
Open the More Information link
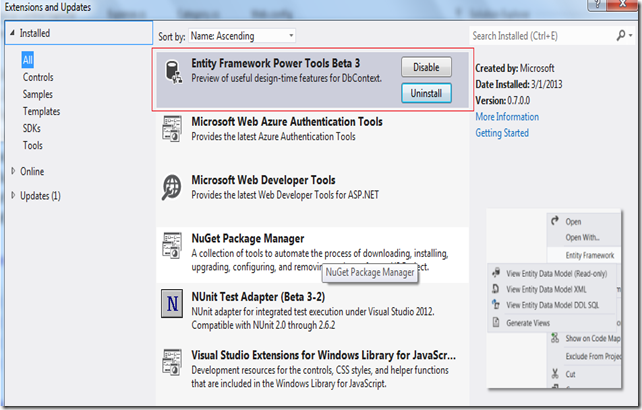pyautogui.click(x=507, y=117)
